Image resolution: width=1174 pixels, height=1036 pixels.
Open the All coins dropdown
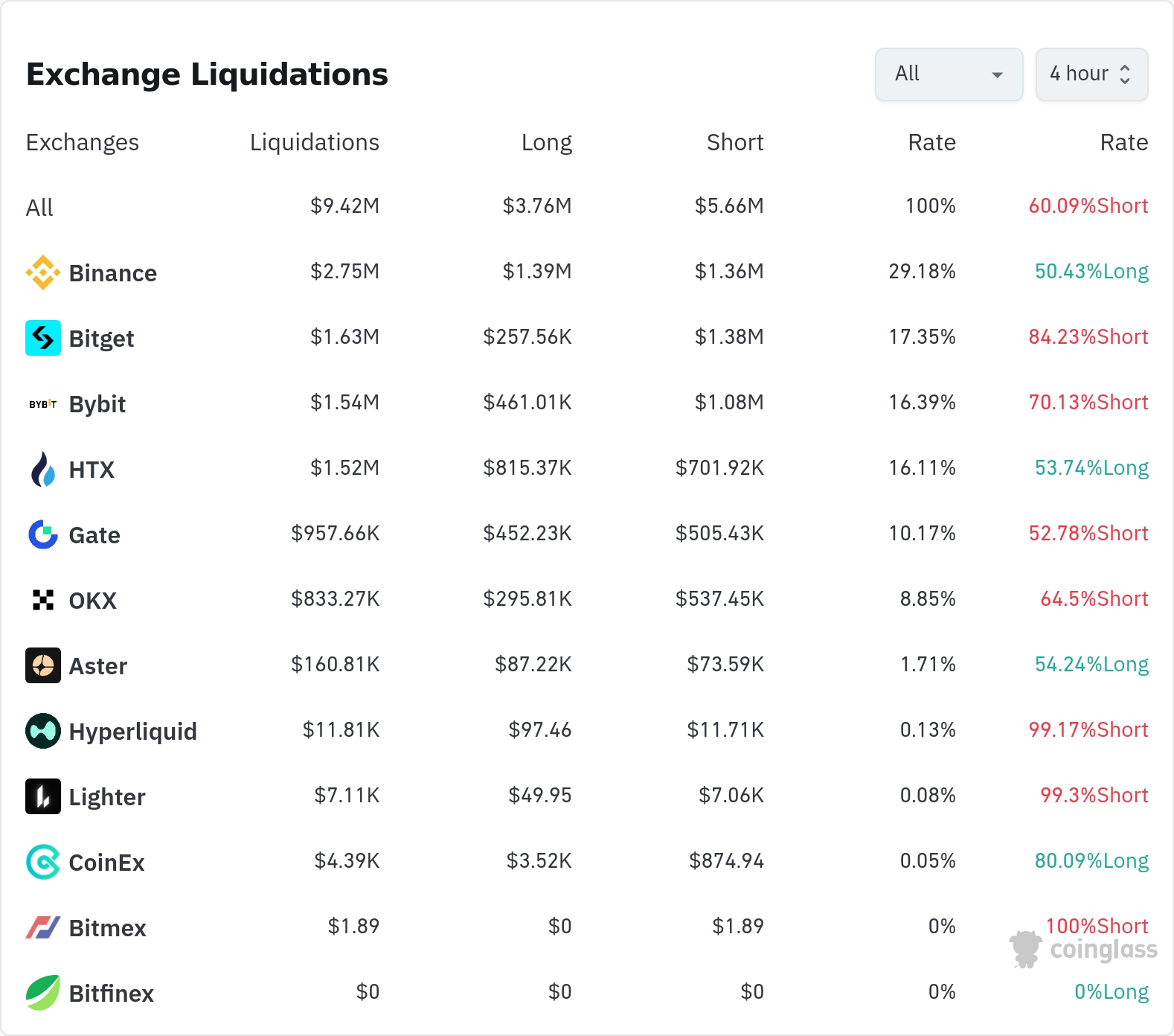[x=949, y=74]
